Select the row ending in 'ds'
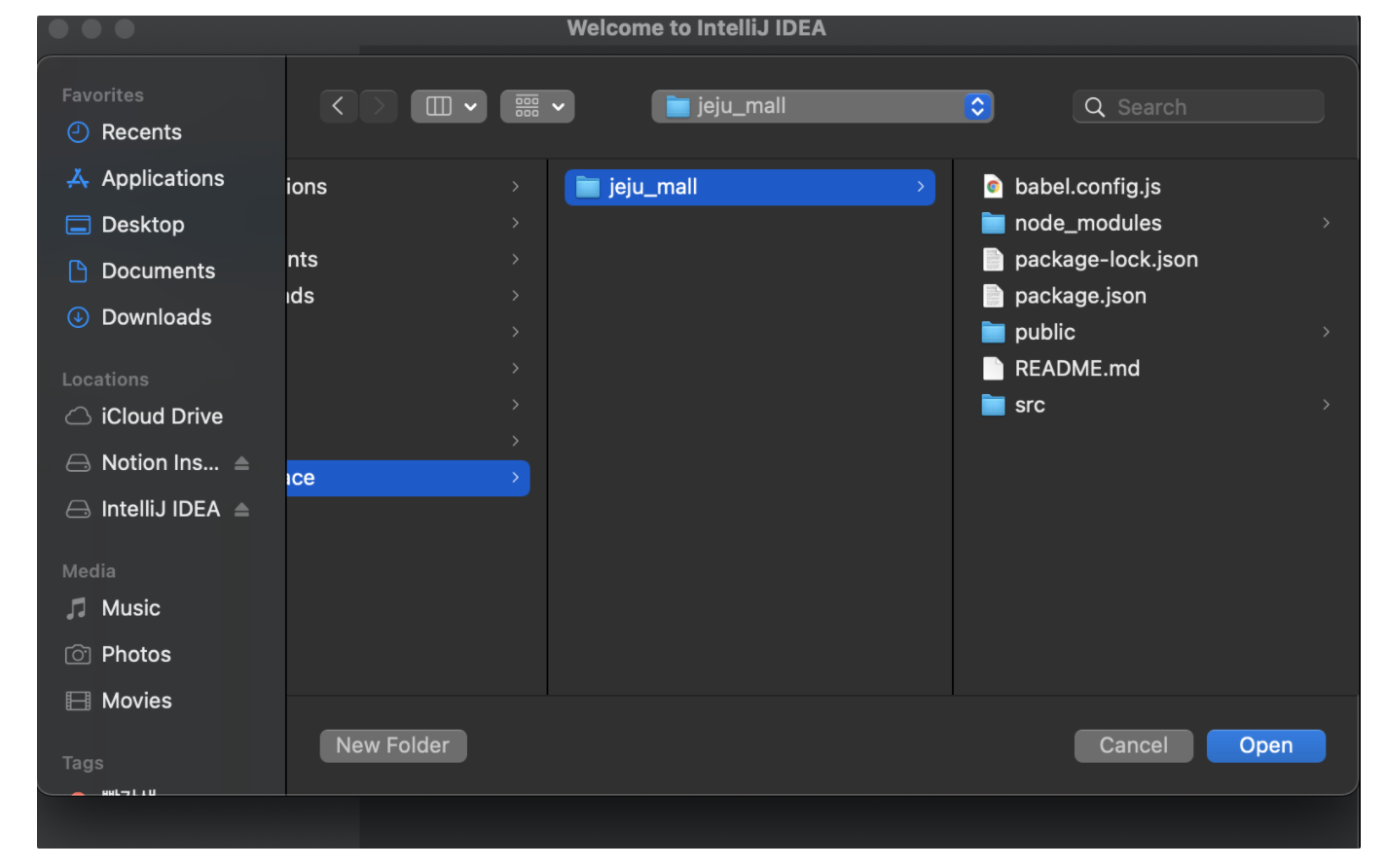 (409, 296)
